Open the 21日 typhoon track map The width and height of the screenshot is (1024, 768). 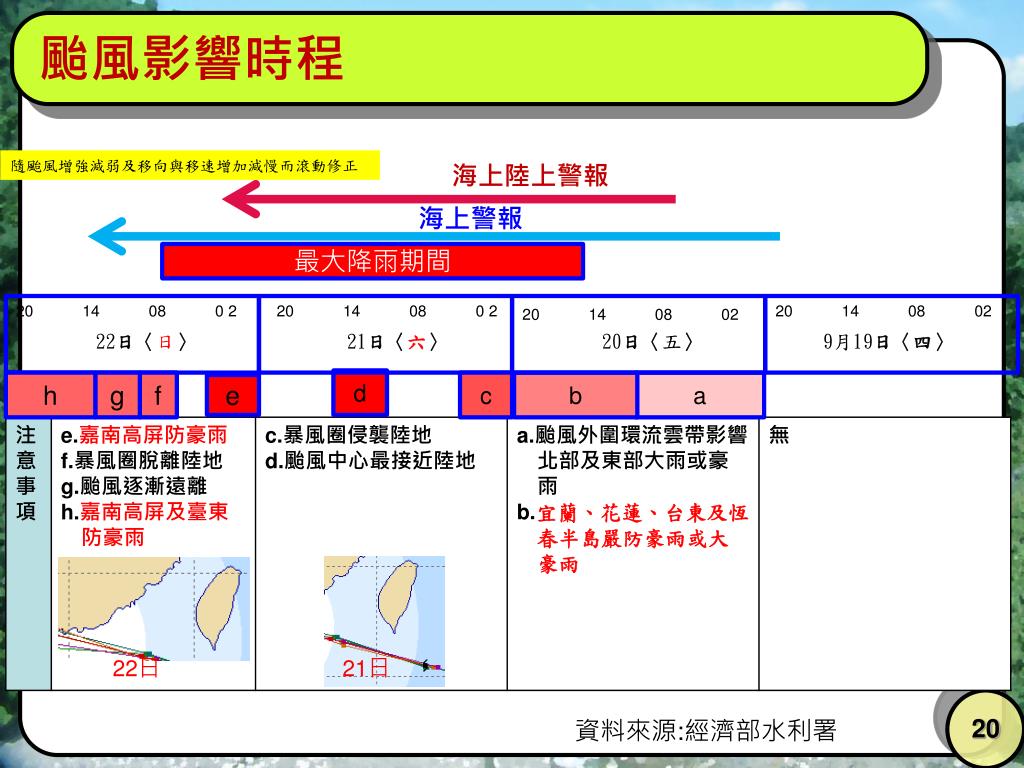(385, 621)
